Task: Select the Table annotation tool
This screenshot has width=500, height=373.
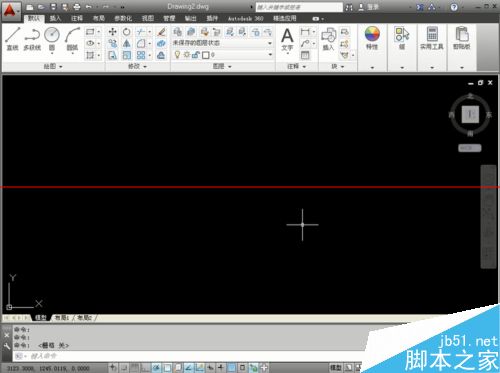Action: [305, 55]
